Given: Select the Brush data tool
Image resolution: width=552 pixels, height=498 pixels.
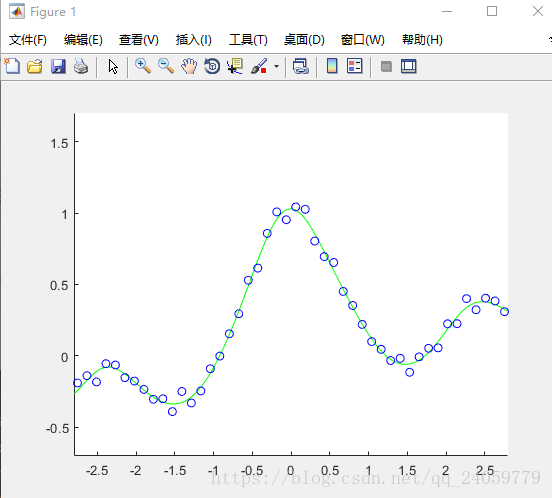Looking at the screenshot, I should 259,66.
